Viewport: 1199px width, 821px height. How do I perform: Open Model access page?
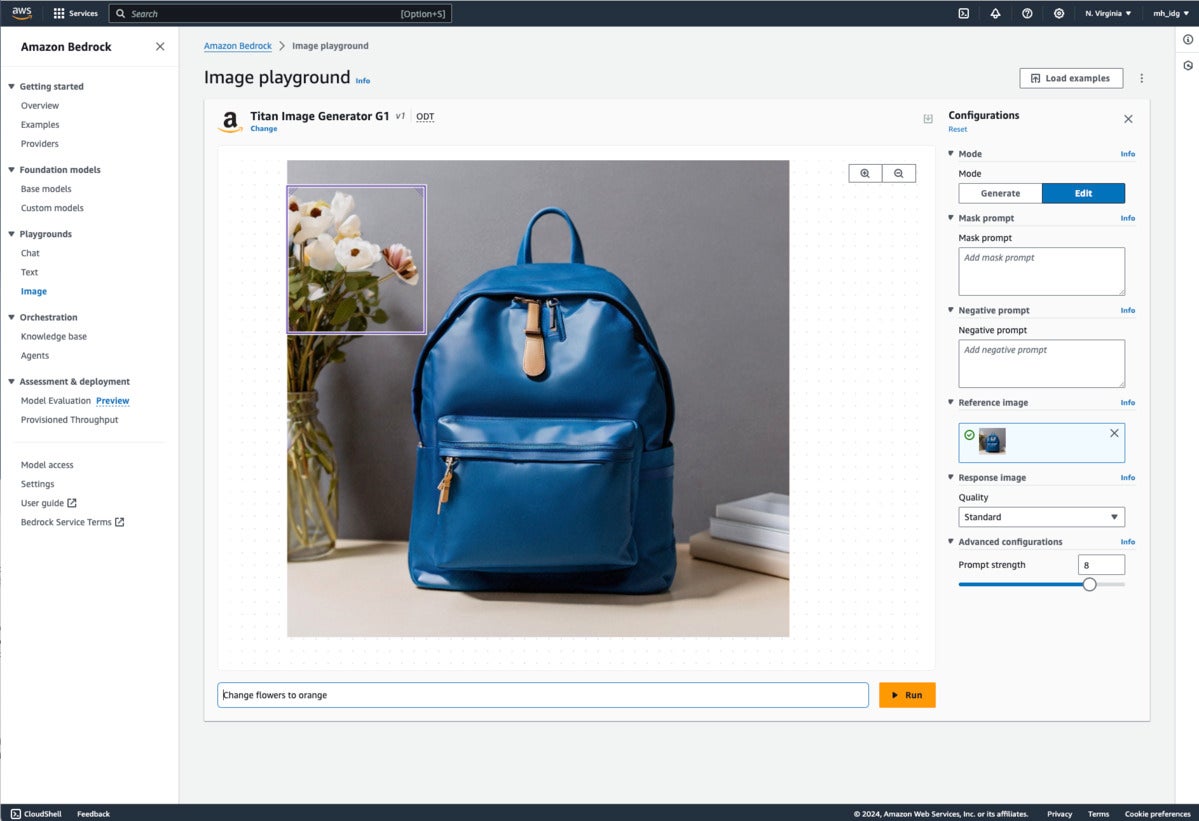pos(47,465)
